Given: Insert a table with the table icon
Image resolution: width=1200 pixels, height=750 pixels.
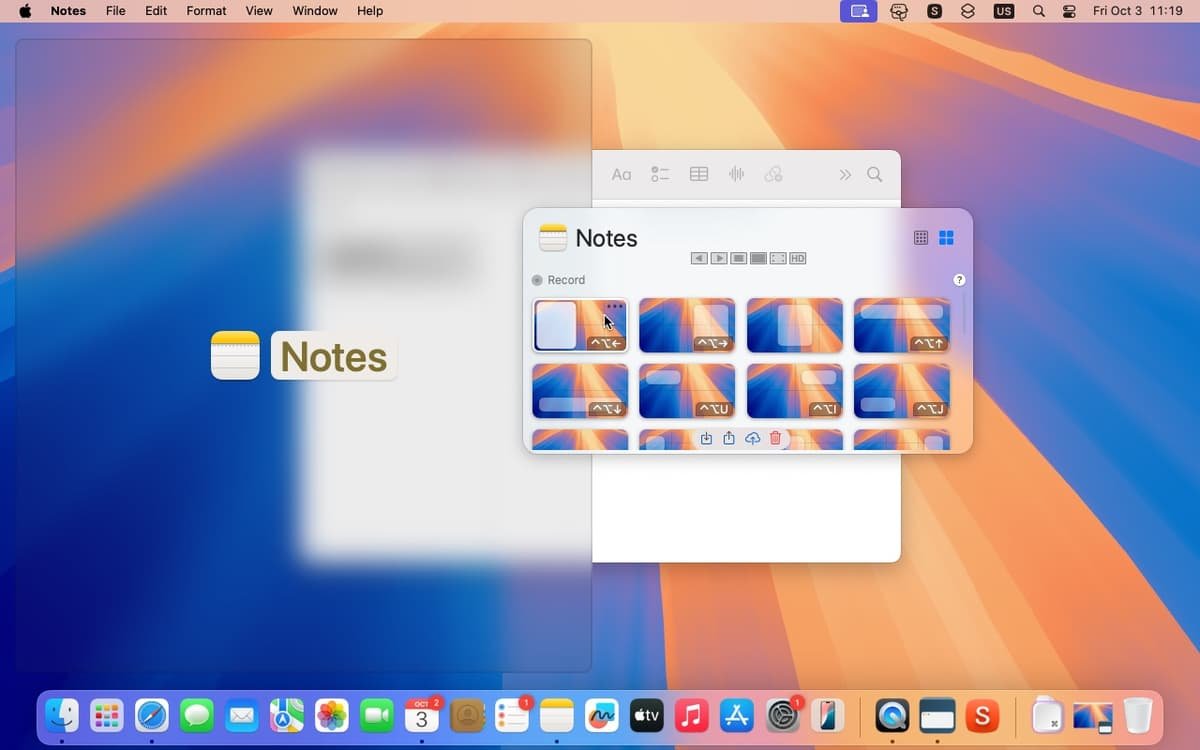Looking at the screenshot, I should pyautogui.click(x=698, y=174).
